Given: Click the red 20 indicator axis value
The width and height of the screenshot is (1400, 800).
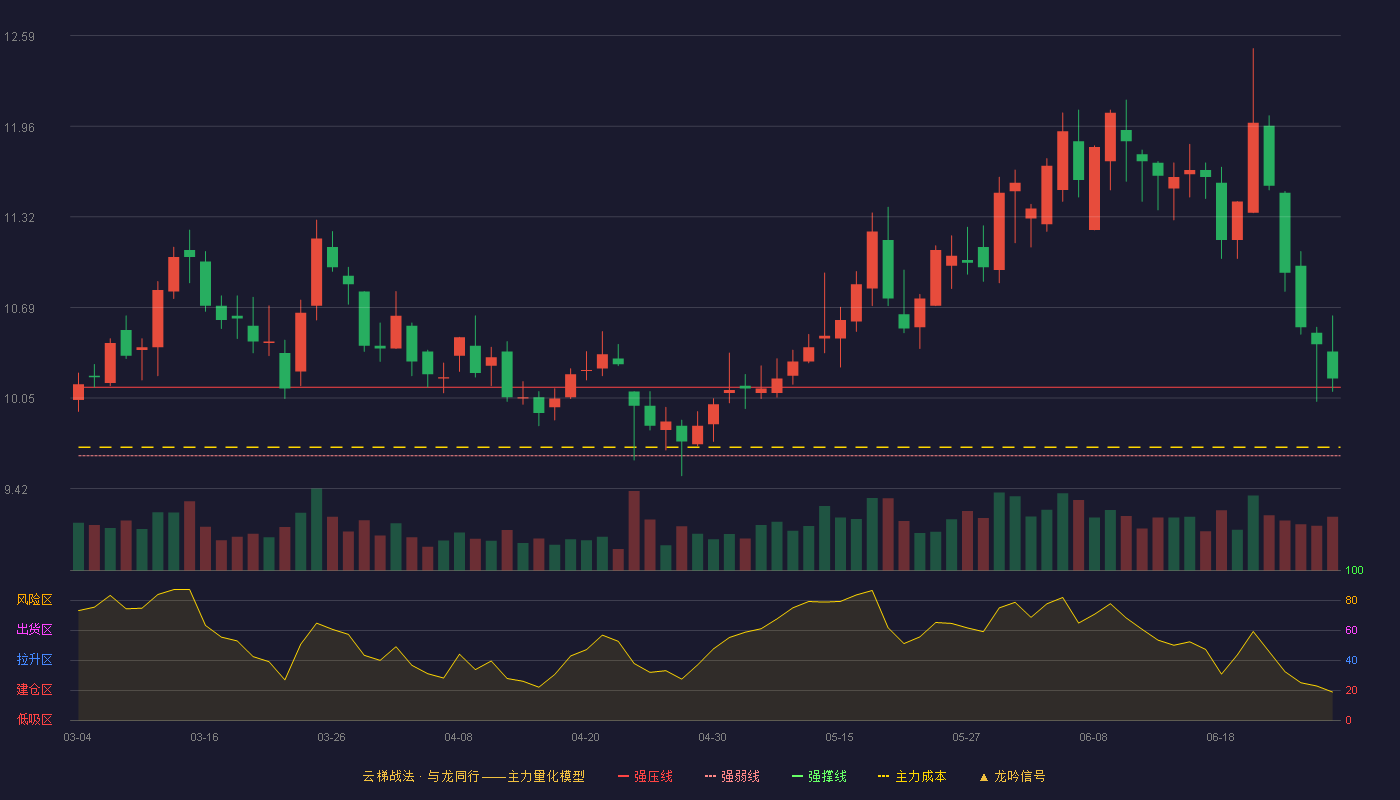Looking at the screenshot, I should click(1351, 691).
